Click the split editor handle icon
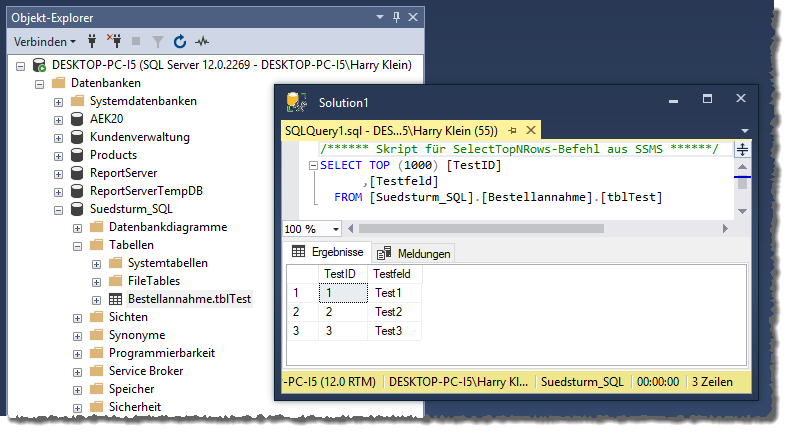 pos(742,148)
